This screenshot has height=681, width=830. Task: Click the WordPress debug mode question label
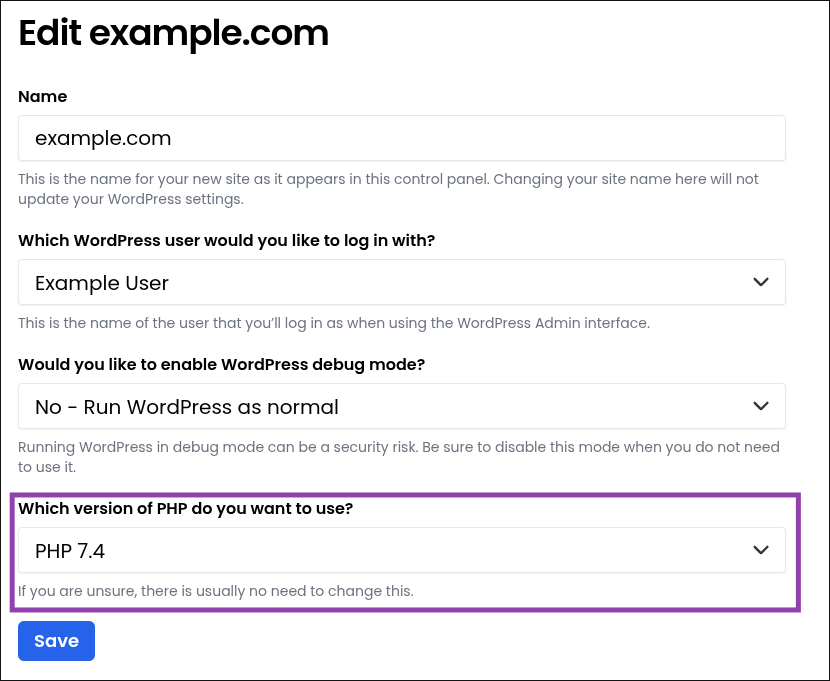(221, 365)
